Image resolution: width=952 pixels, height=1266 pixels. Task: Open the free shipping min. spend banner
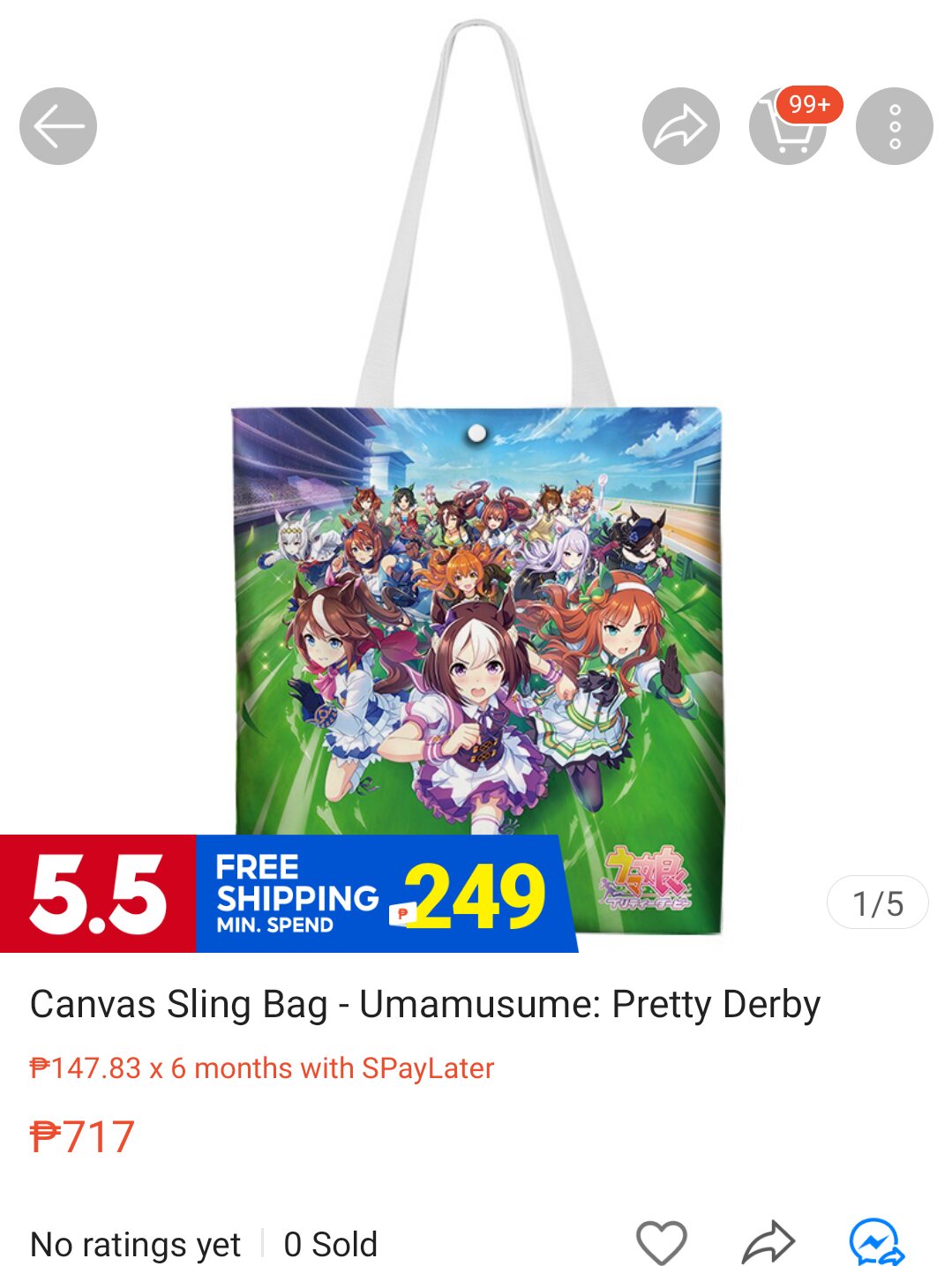coord(386,894)
